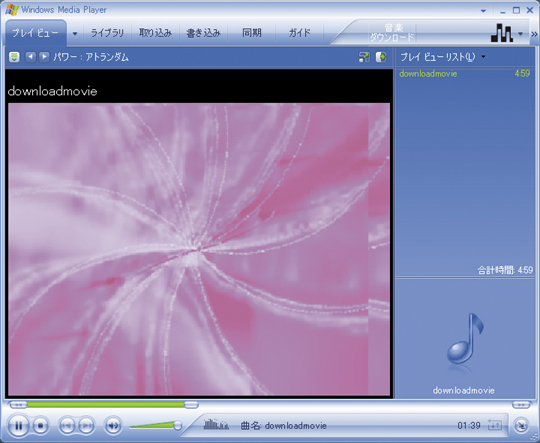Open the 書き込み tab
The width and height of the screenshot is (540, 443).
(203, 33)
